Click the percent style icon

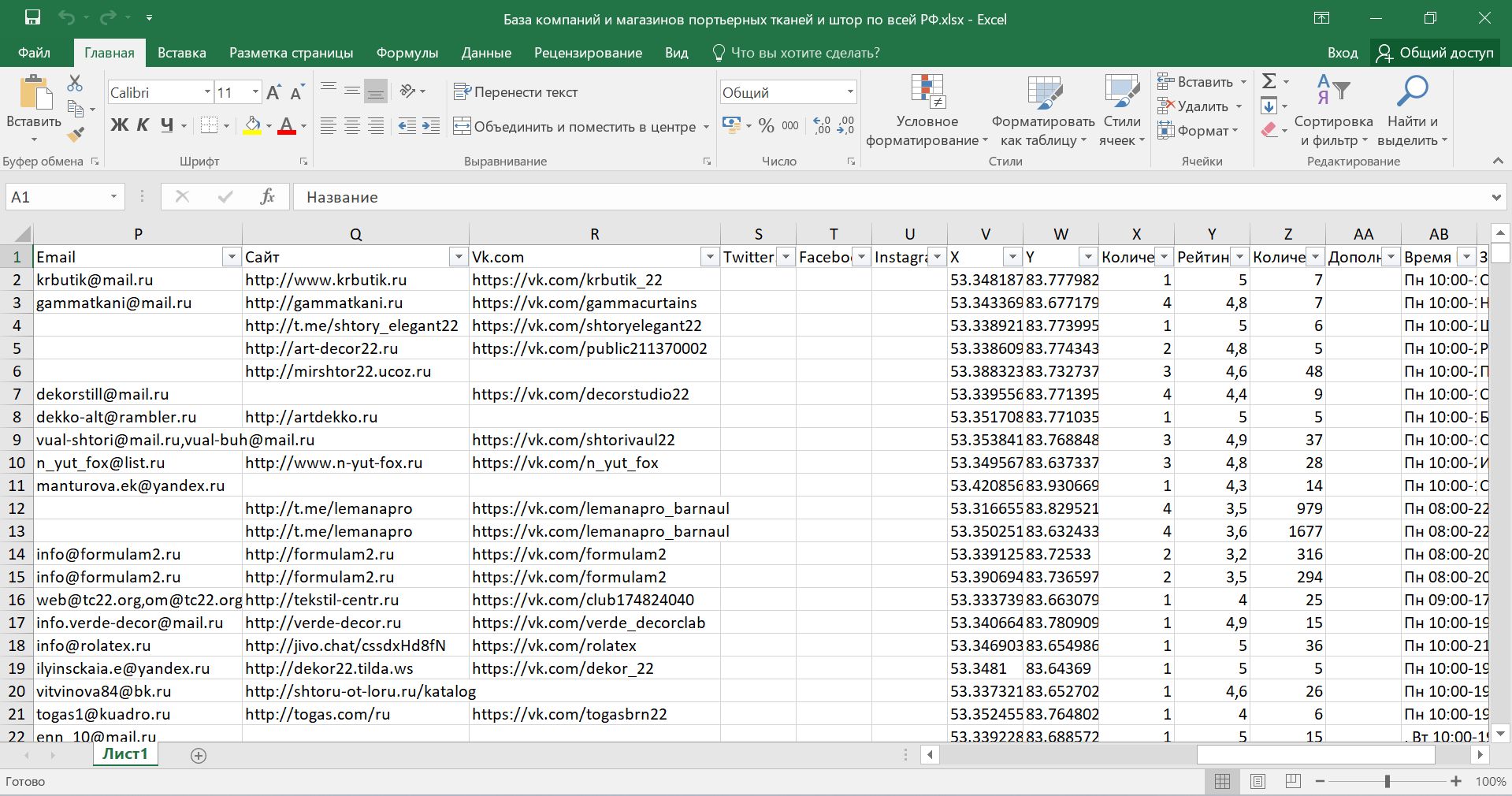(x=766, y=126)
